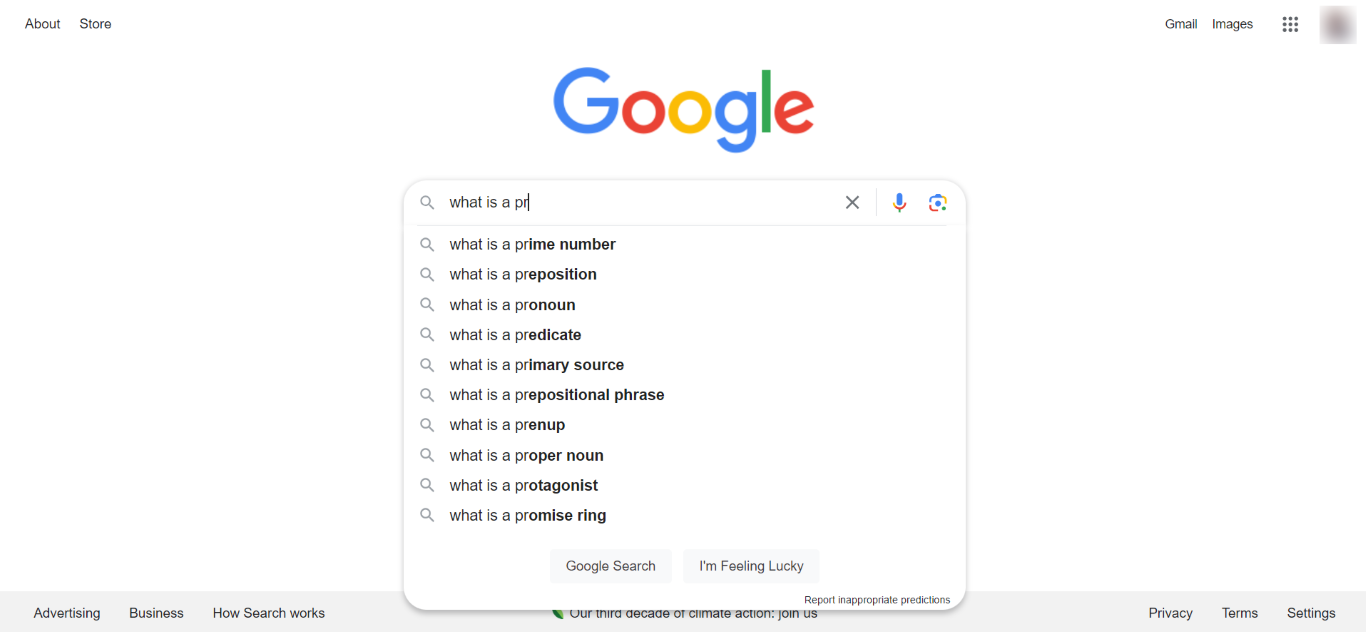Click the search magnifier inside the search bar
The image size is (1366, 632).
tap(427, 202)
